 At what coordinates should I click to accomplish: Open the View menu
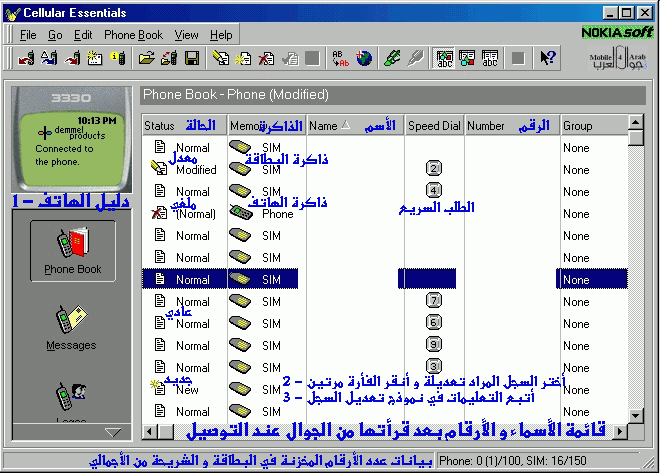click(x=186, y=35)
